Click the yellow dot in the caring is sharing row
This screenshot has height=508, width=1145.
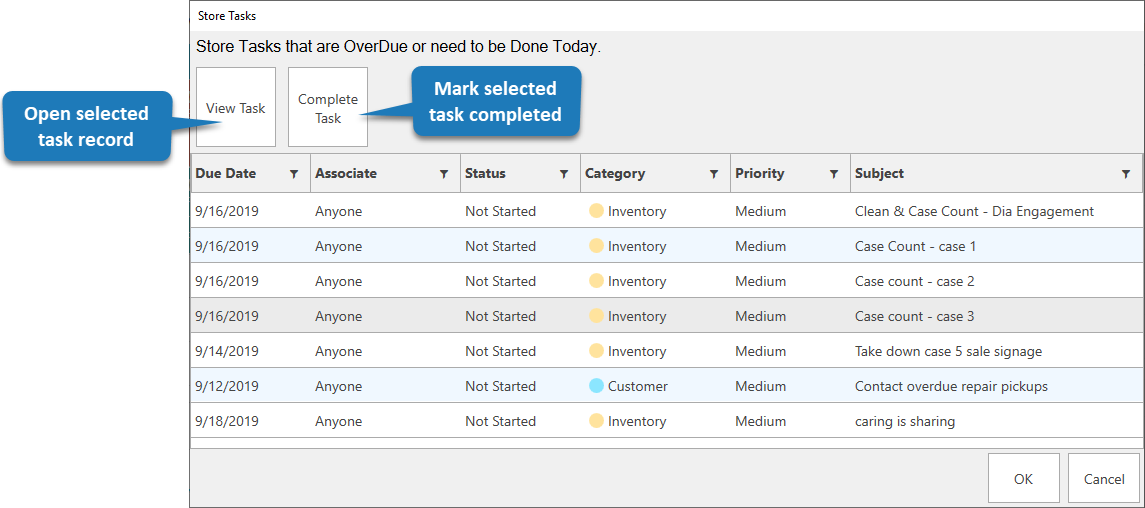[596, 421]
